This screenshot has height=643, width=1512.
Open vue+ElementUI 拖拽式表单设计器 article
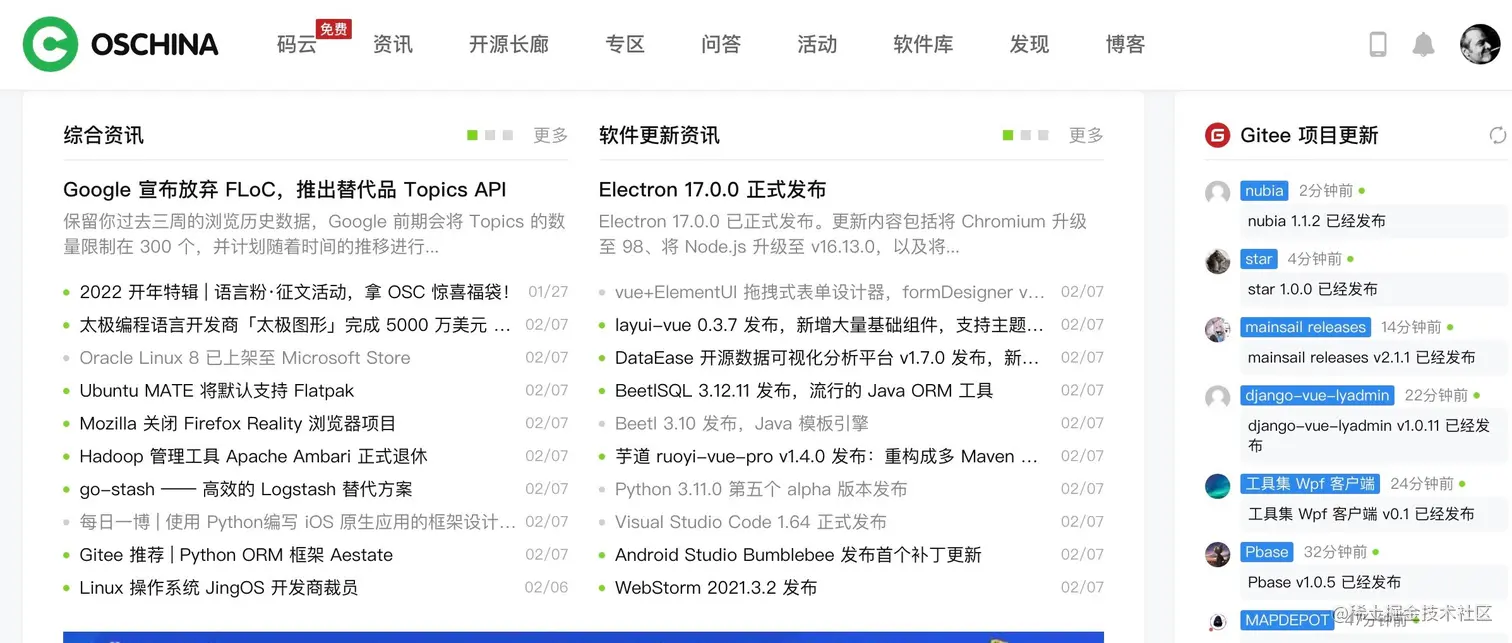(x=830, y=292)
